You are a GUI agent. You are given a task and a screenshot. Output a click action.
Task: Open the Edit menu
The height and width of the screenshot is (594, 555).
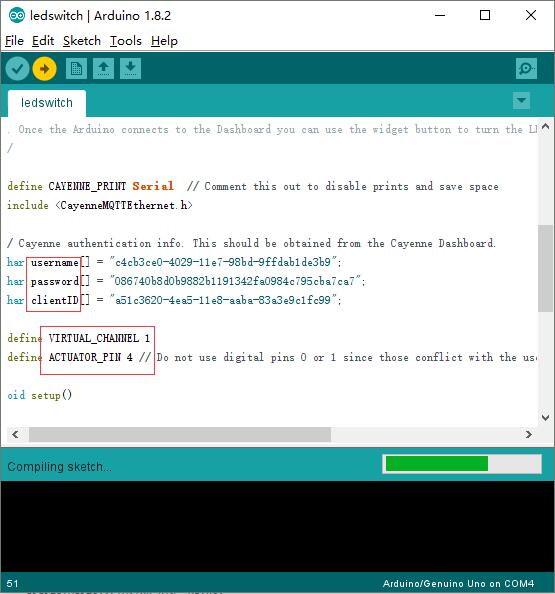[x=43, y=41]
